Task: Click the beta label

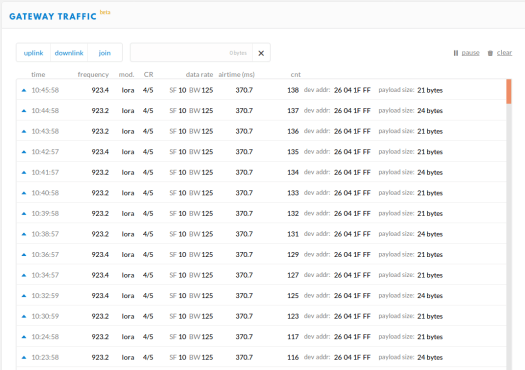Action: 105,12
